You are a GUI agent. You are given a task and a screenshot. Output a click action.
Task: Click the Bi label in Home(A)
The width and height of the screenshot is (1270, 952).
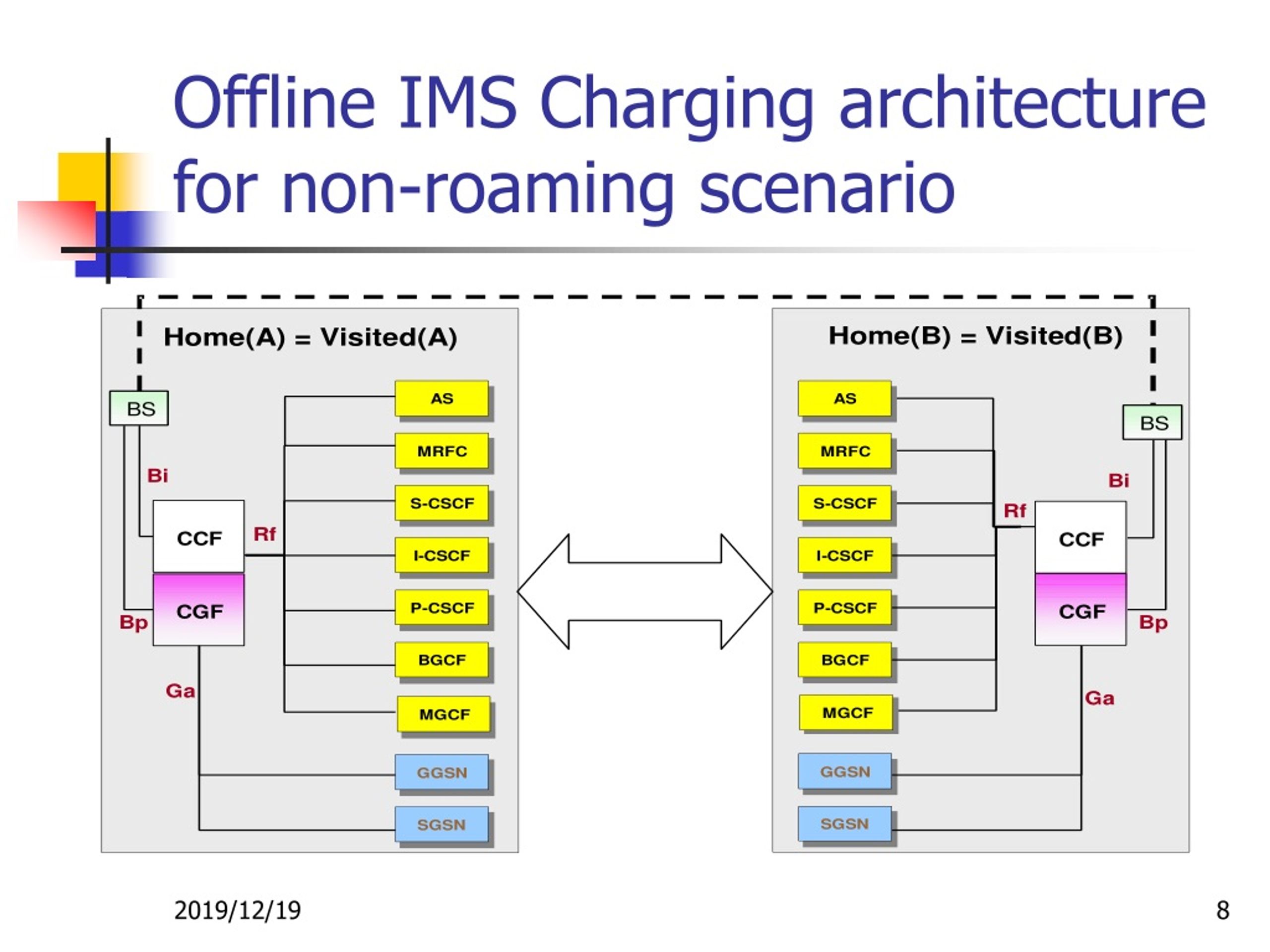pos(157,475)
